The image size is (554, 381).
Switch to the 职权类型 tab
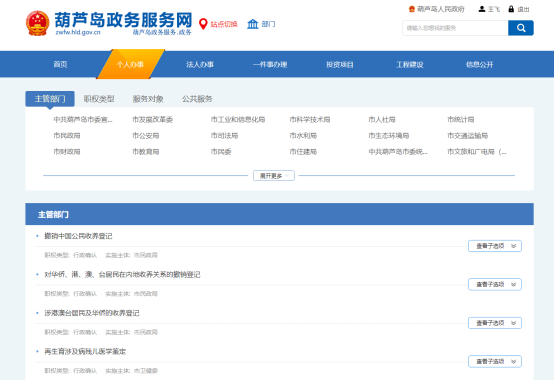[99, 99]
